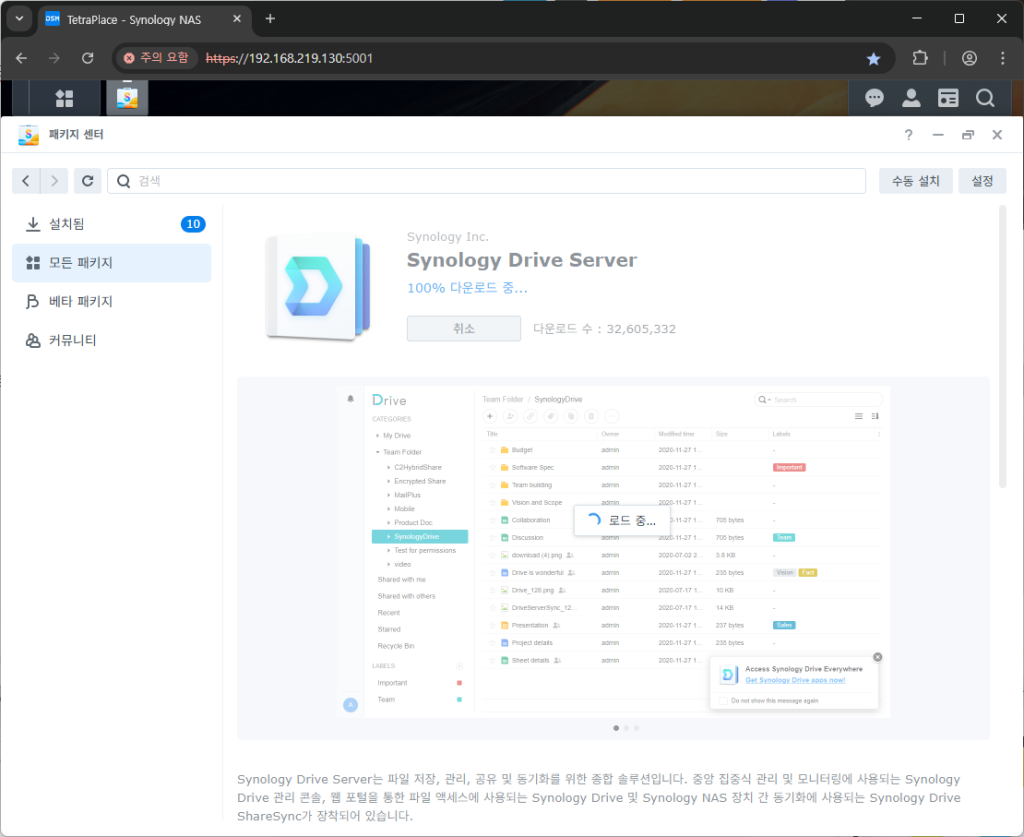Click the Synology Drive Server title
1024x837 pixels.
[x=522, y=260]
